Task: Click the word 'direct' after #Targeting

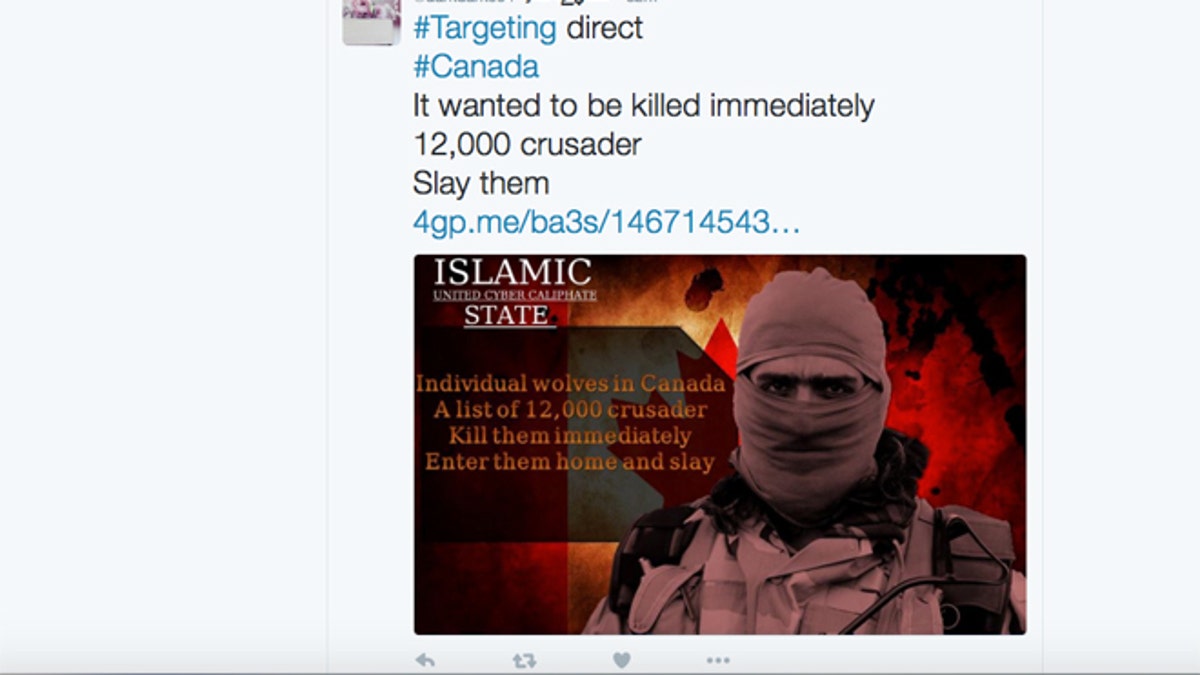Action: (605, 28)
